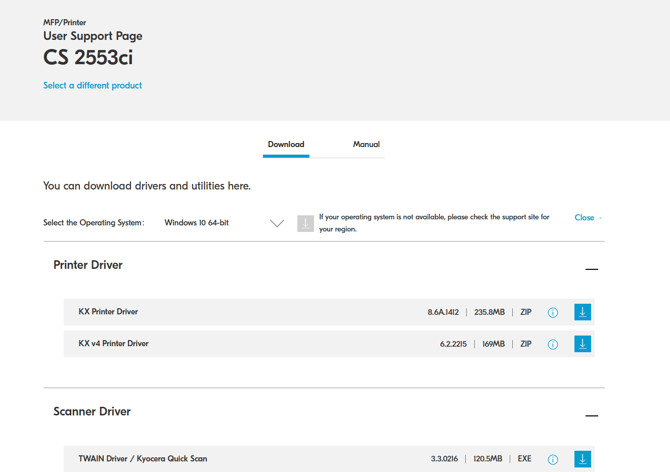670x472 pixels.
Task: Click version 6.2.2215 text
Action: coord(453,344)
